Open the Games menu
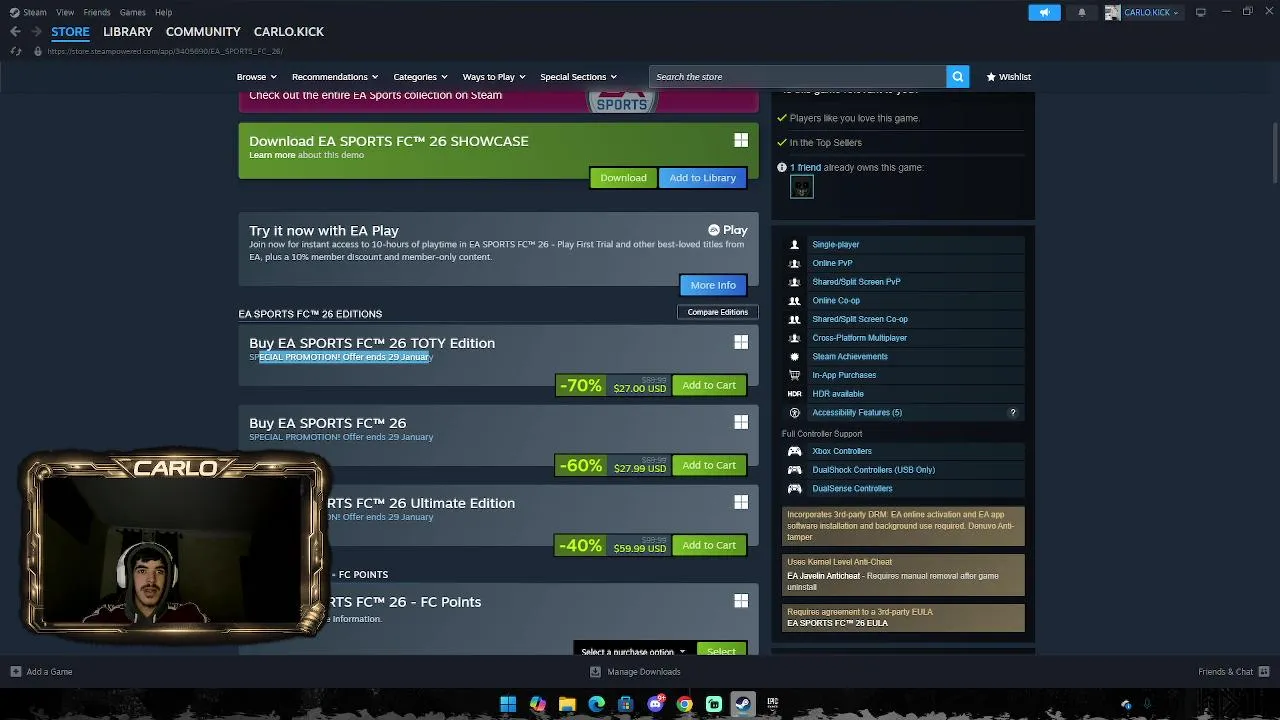Screen dimensions: 1280x720 [133, 12]
